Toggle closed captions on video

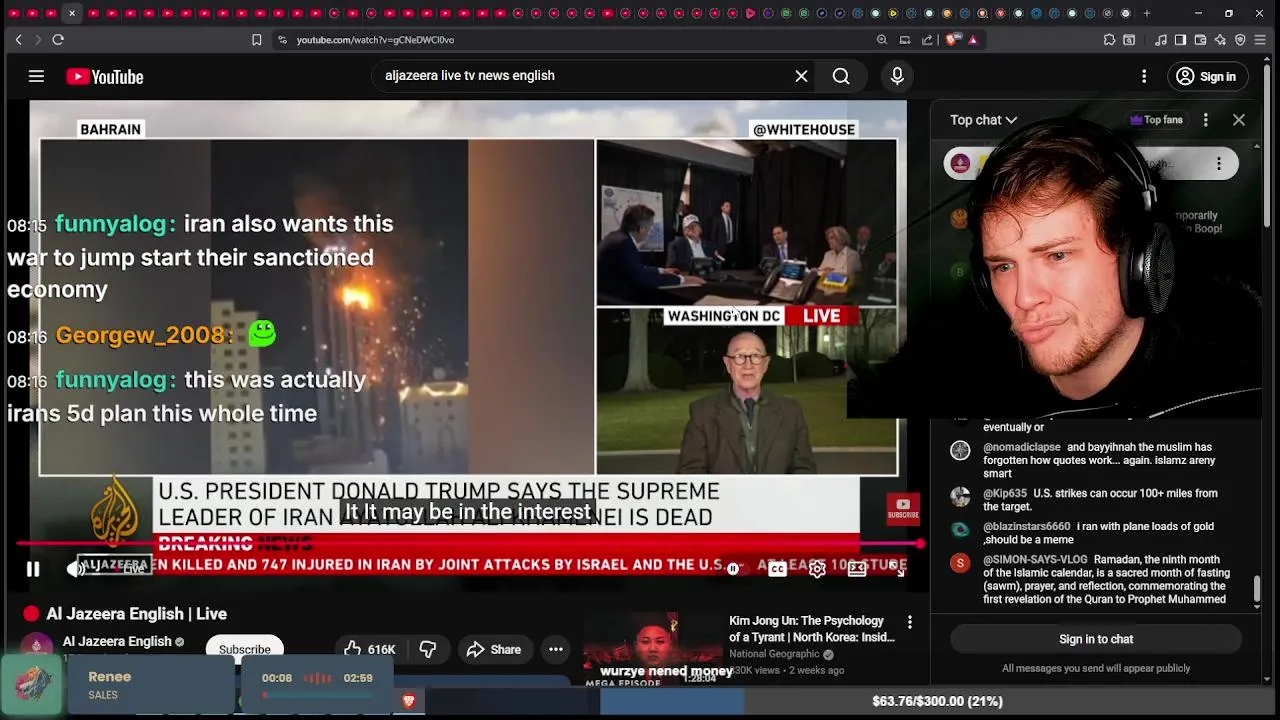777,569
